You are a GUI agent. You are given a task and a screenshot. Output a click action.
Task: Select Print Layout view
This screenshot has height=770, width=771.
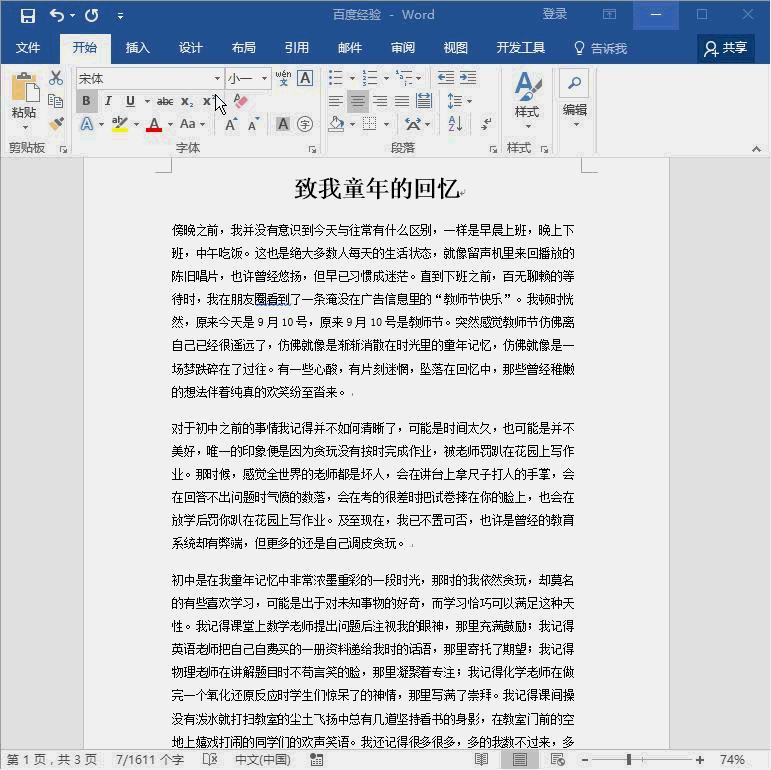519,759
